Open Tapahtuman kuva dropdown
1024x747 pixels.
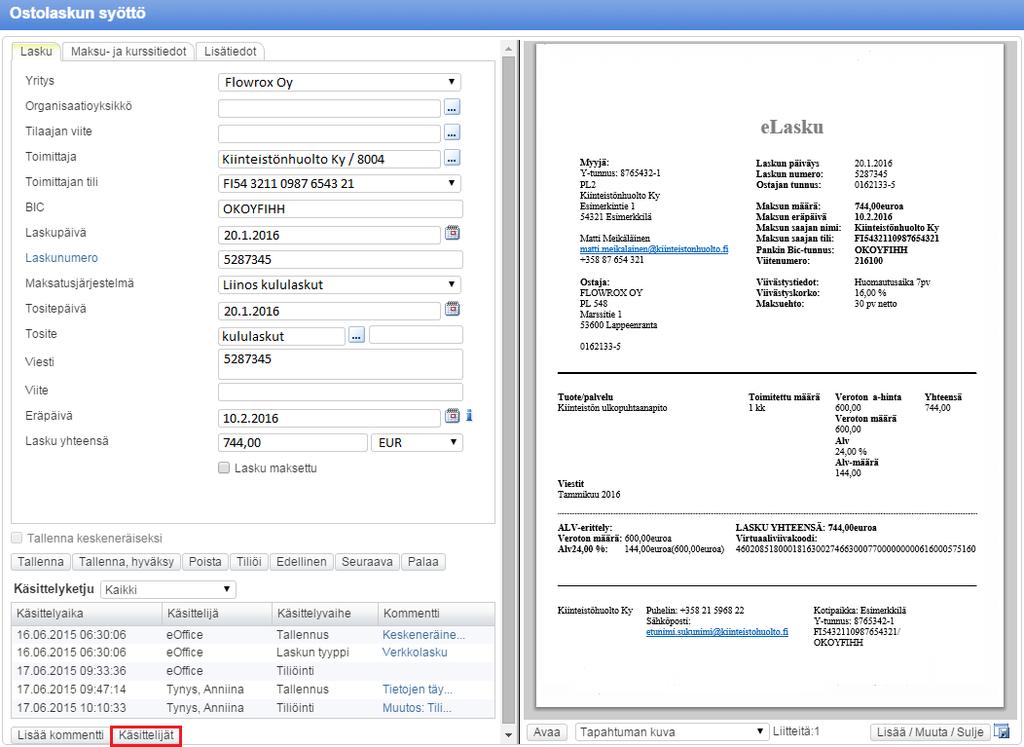tap(671, 732)
